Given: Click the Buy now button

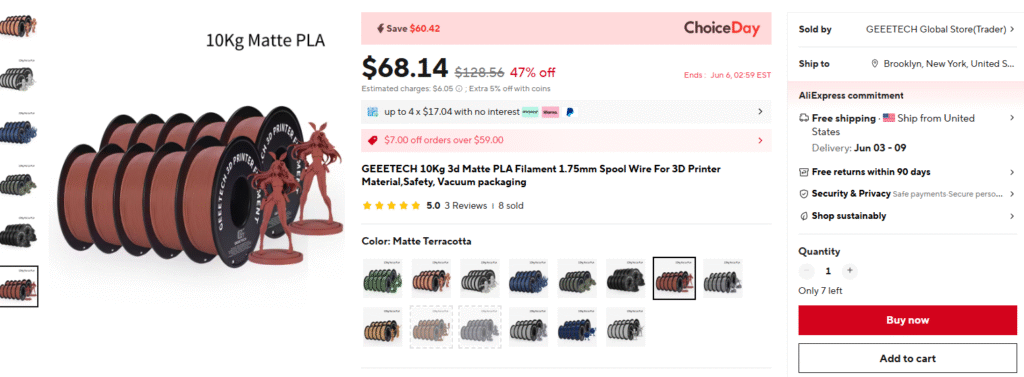Looking at the screenshot, I should tap(907, 320).
